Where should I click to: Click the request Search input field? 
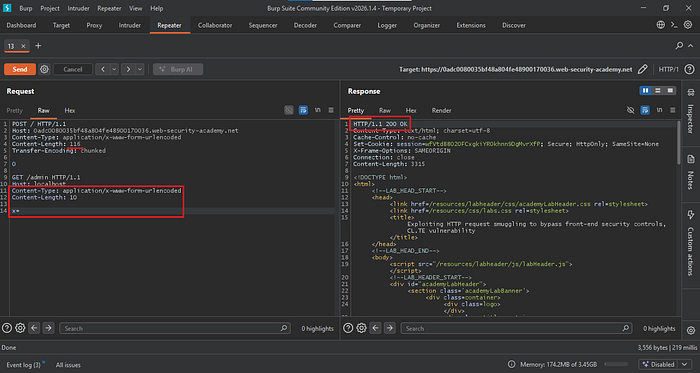pyautogui.click(x=175, y=328)
